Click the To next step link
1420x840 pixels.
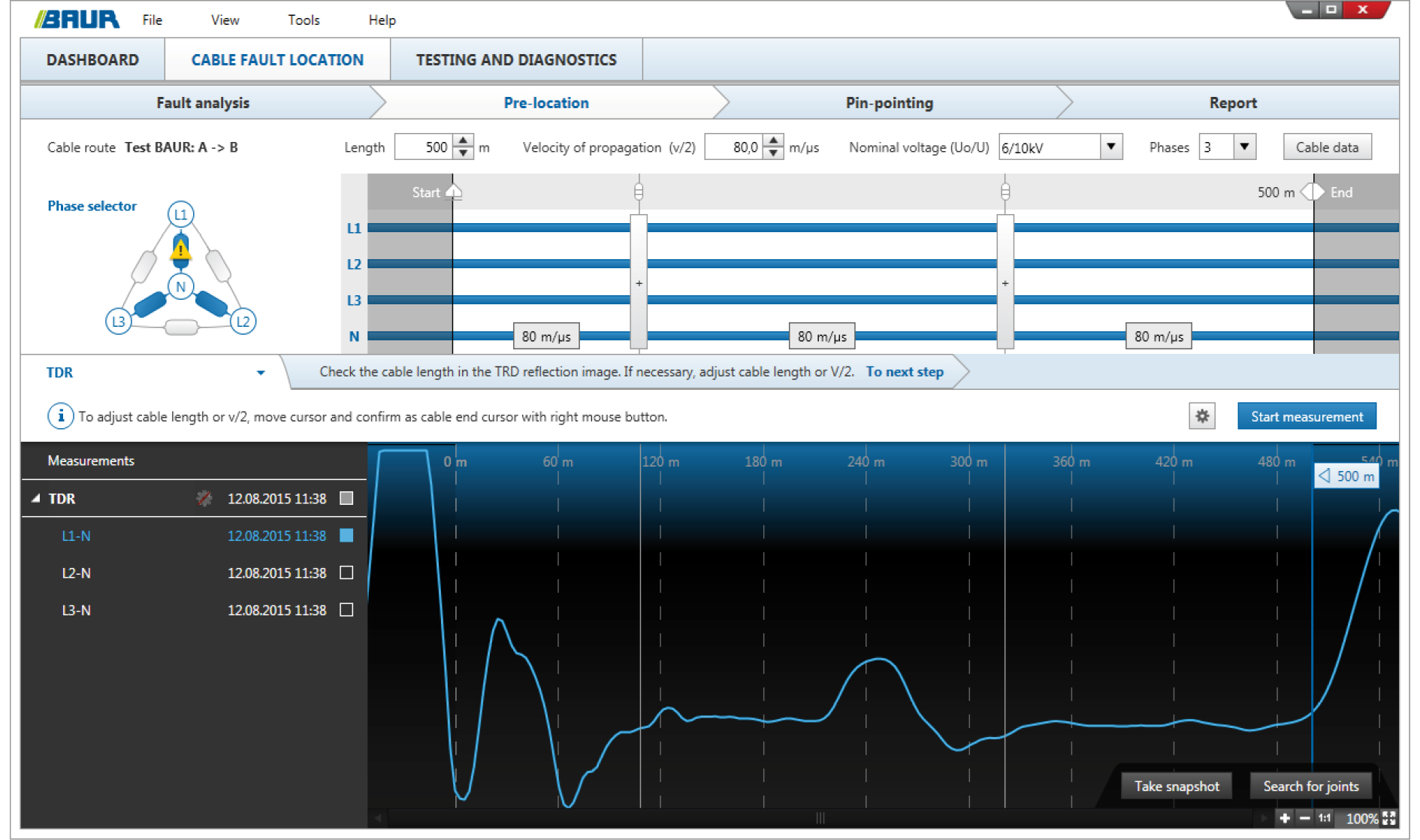tap(905, 372)
